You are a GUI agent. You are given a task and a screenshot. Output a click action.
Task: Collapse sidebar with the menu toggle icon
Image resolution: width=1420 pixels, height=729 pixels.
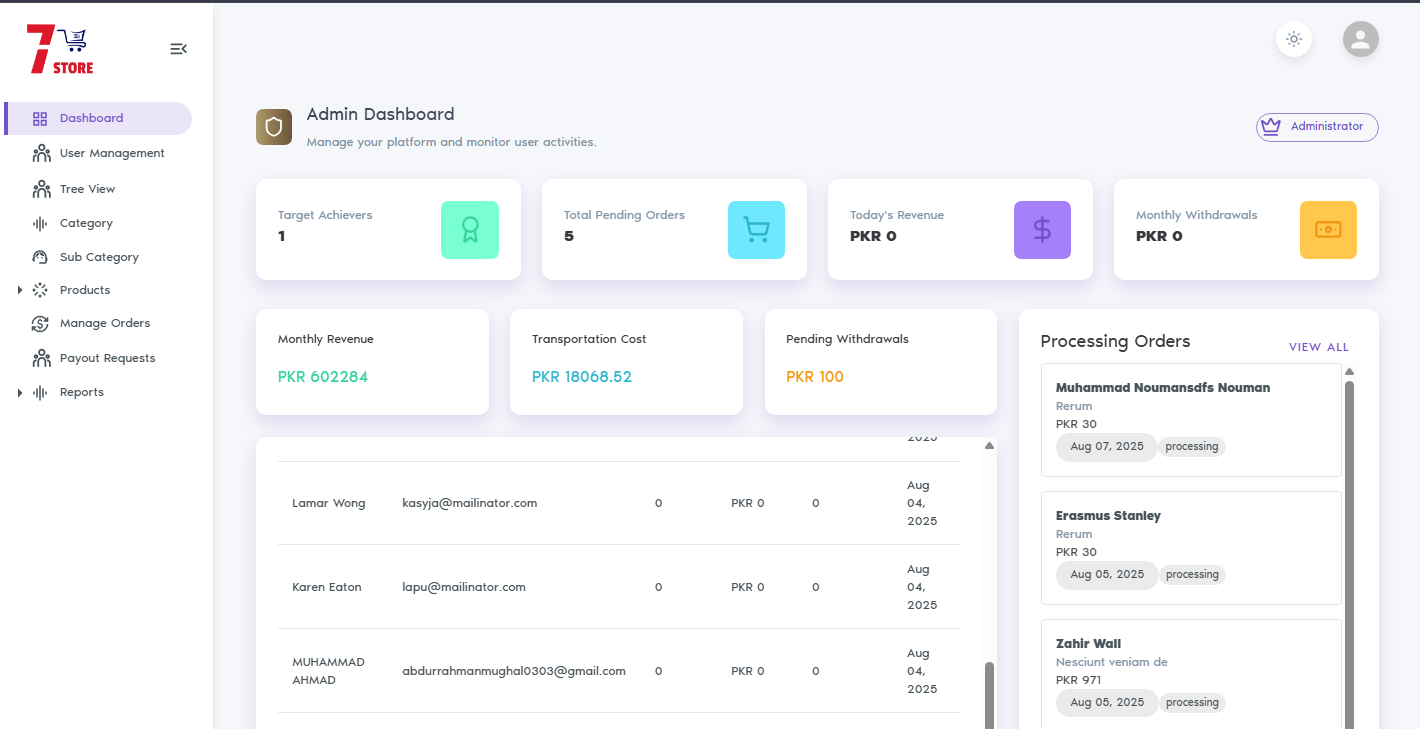(178, 49)
